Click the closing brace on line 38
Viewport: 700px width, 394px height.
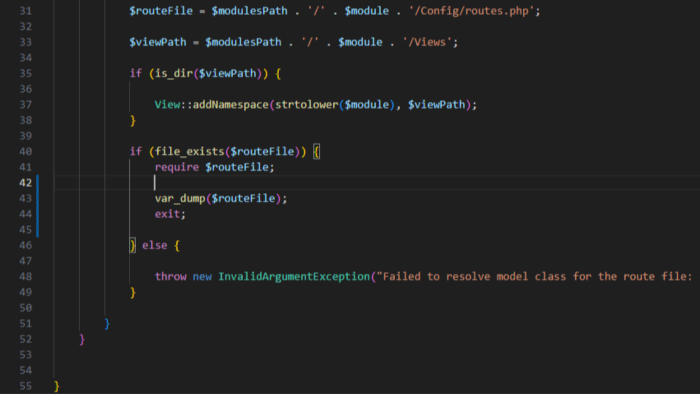pyautogui.click(x=133, y=120)
